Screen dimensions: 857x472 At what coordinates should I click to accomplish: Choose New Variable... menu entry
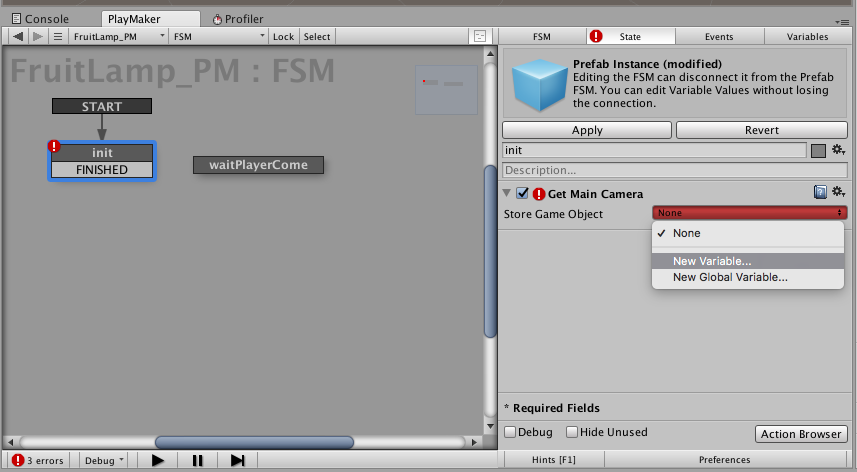click(748, 261)
